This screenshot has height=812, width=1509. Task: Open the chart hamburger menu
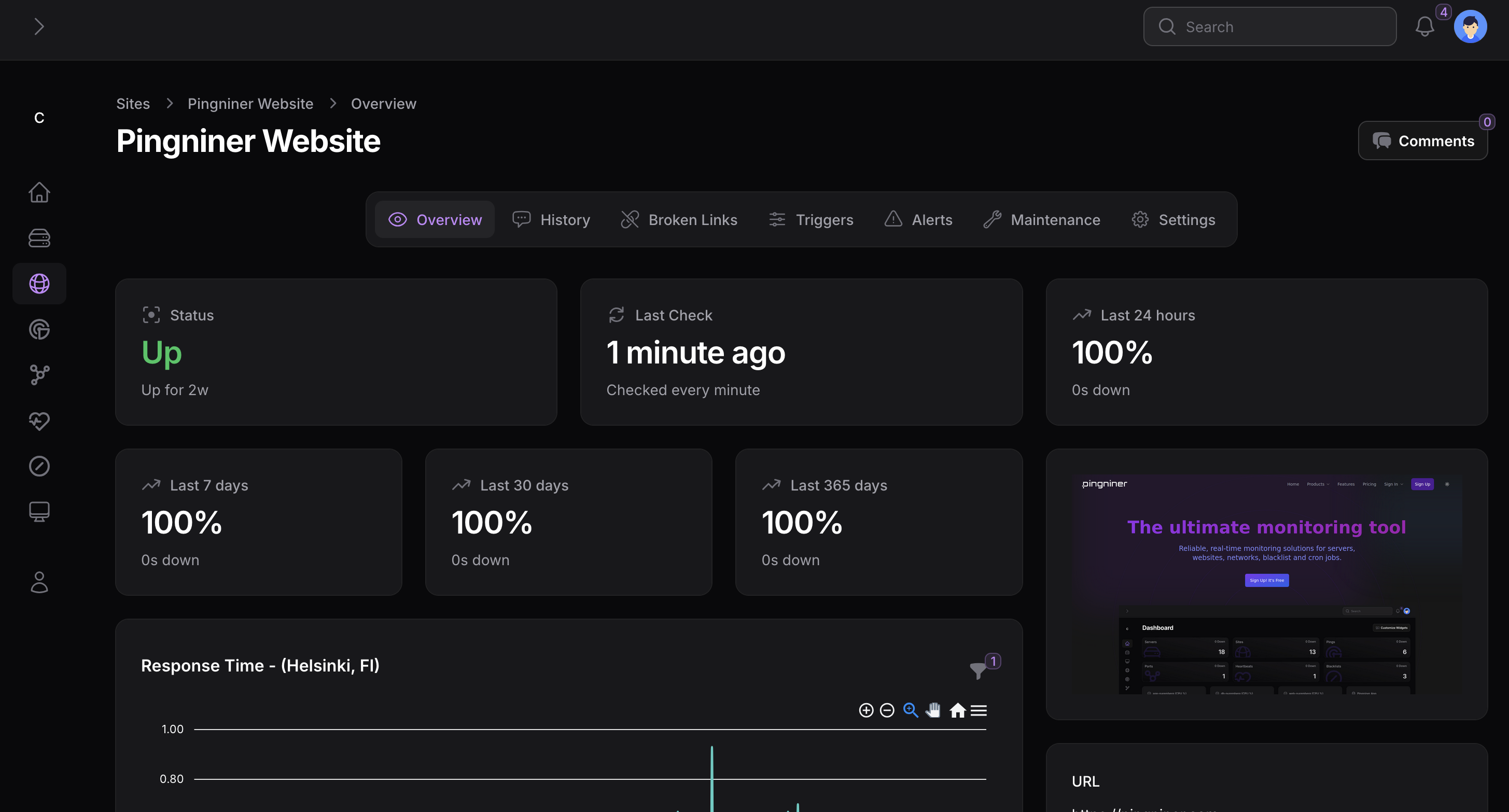979,711
